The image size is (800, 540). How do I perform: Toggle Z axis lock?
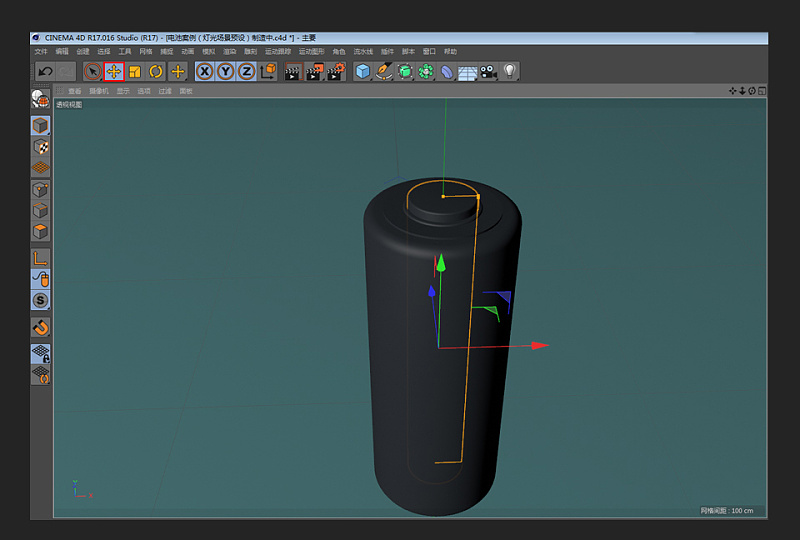pos(246,71)
